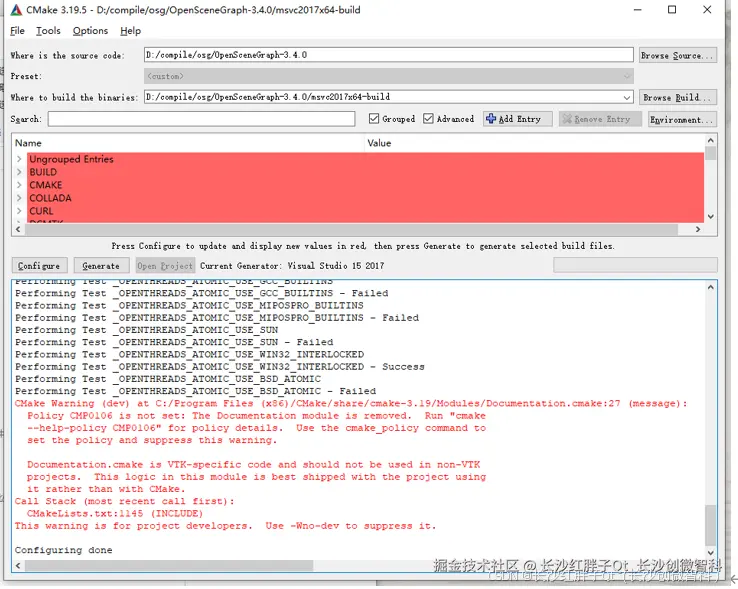Image resolution: width=738 pixels, height=589 pixels.
Task: Expand the COLLADA group
Action: tap(19, 198)
